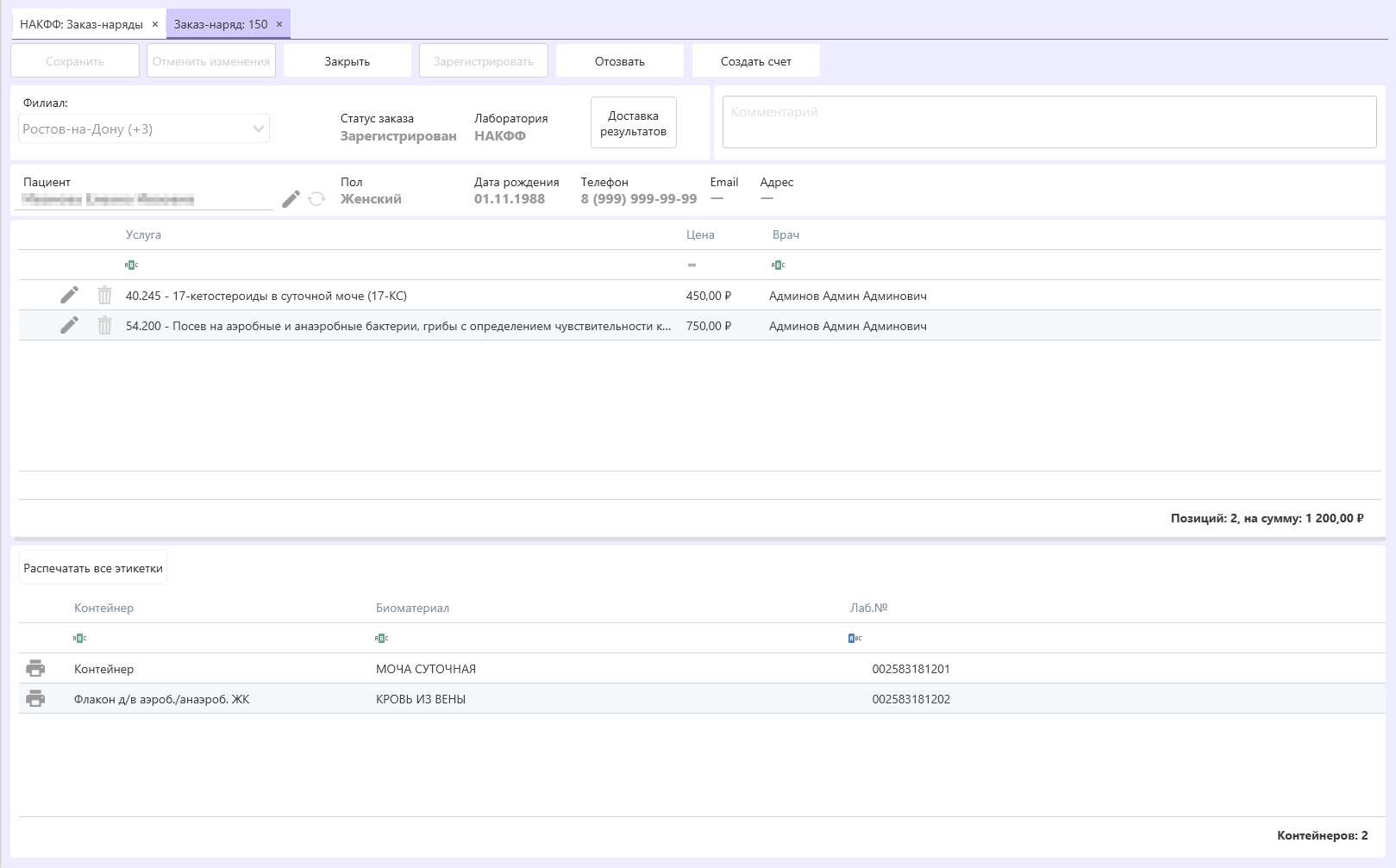This screenshot has width=1396, height=868.
Task: Open Доставка результатов settings
Action: (x=634, y=123)
